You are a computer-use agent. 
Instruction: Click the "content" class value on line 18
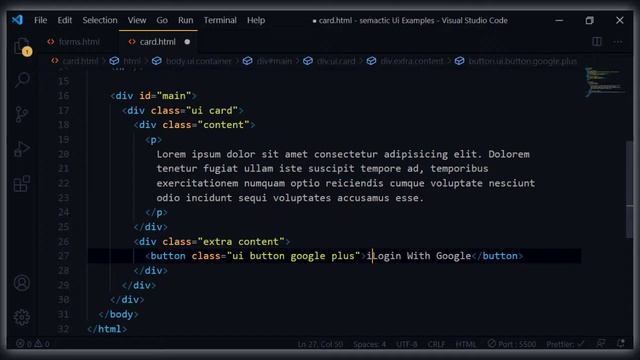coord(224,125)
